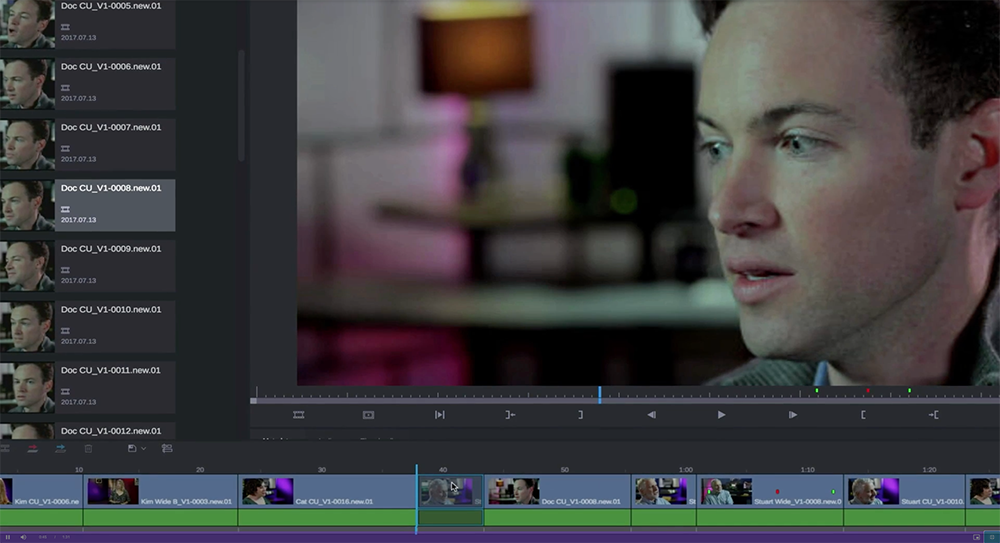The height and width of the screenshot is (543, 1000).
Task: Click the timeline playhead line near 40
Action: click(416, 499)
